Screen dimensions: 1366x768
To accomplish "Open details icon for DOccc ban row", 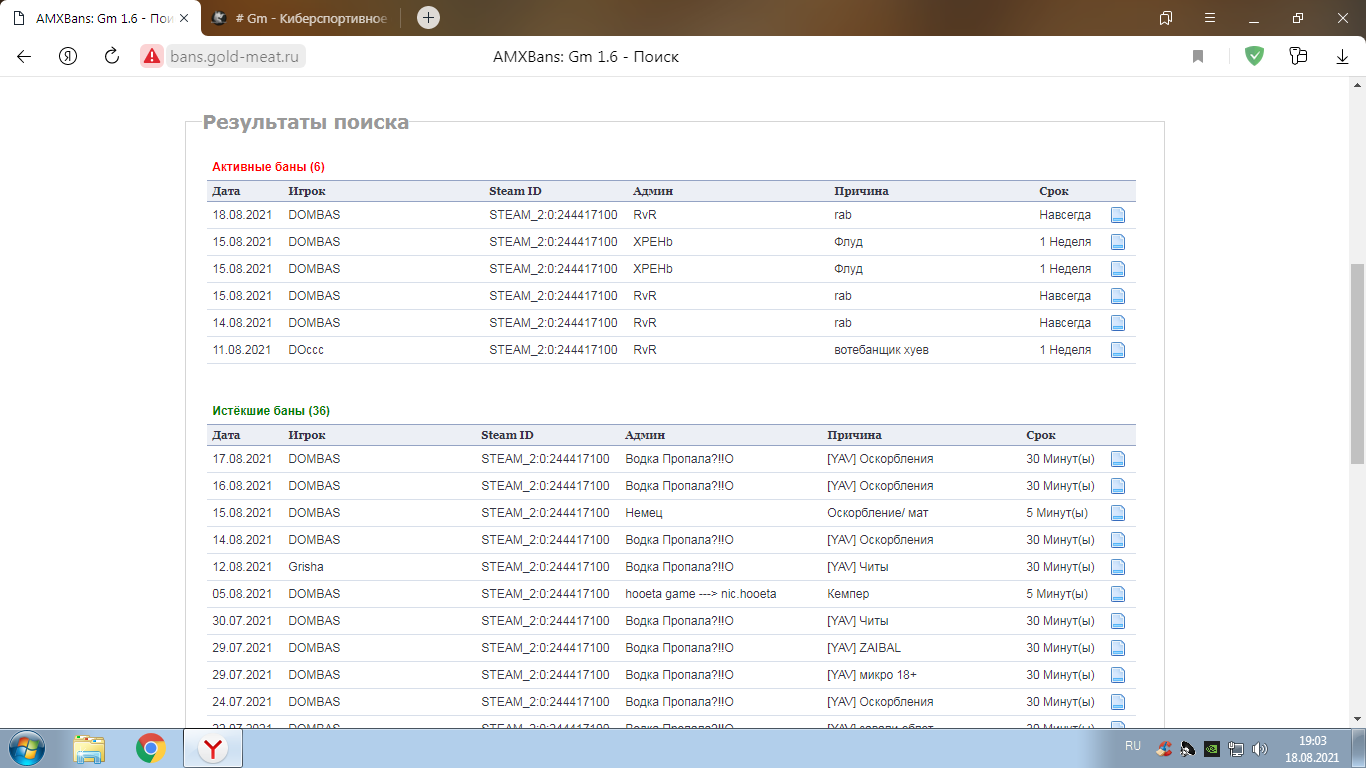I will [x=1118, y=350].
